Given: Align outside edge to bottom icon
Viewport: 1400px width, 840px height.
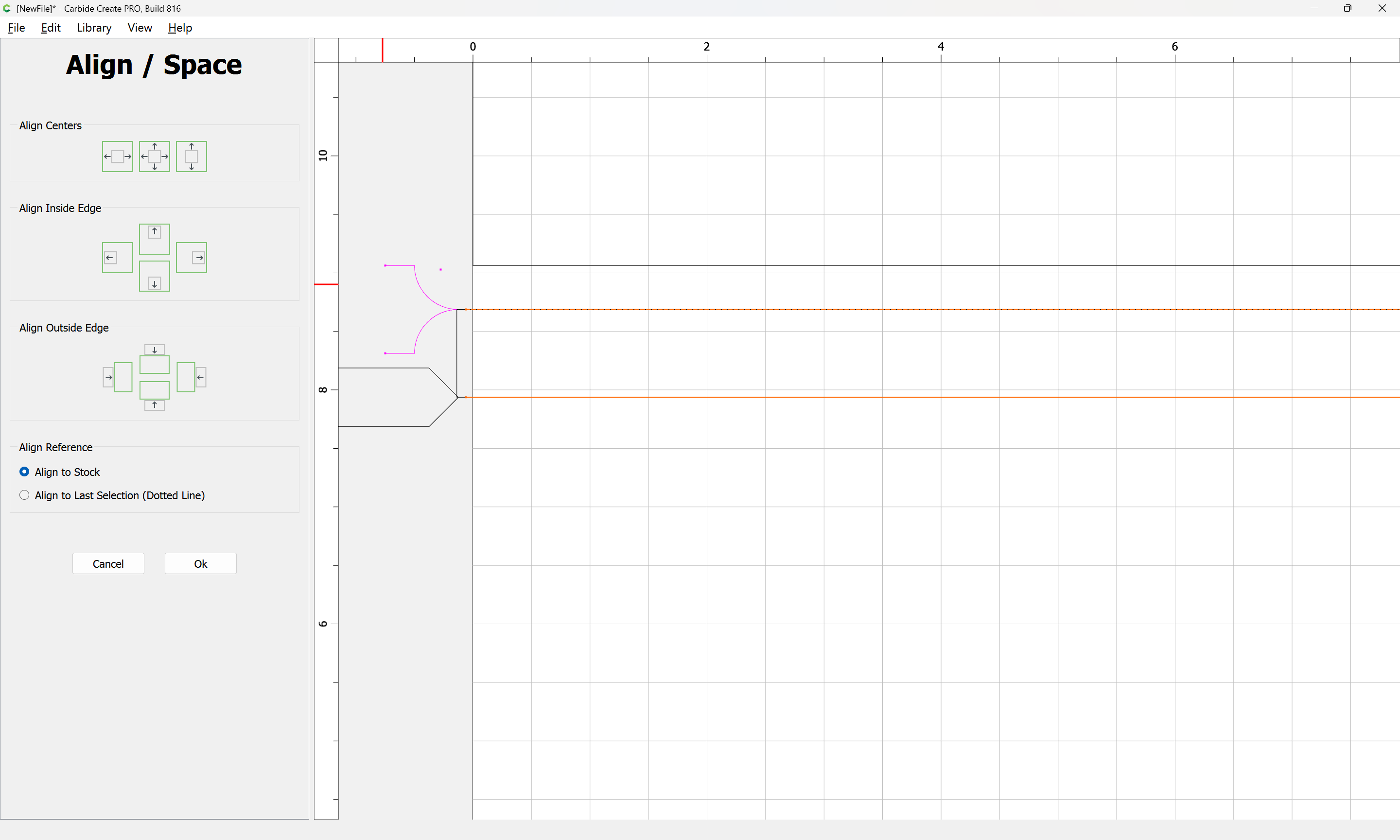Looking at the screenshot, I should pyautogui.click(x=155, y=396).
